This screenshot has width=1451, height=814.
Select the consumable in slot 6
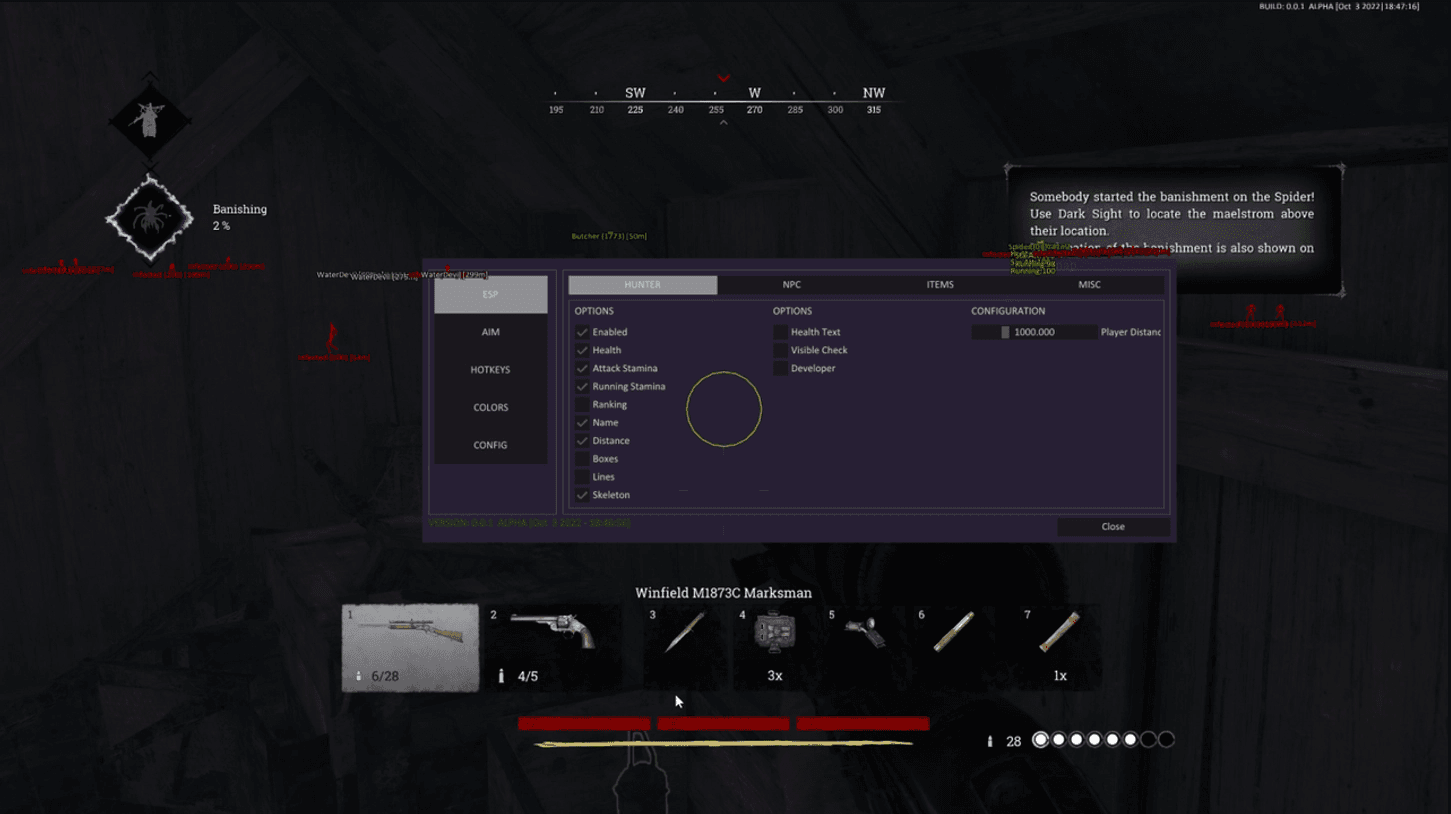(953, 647)
